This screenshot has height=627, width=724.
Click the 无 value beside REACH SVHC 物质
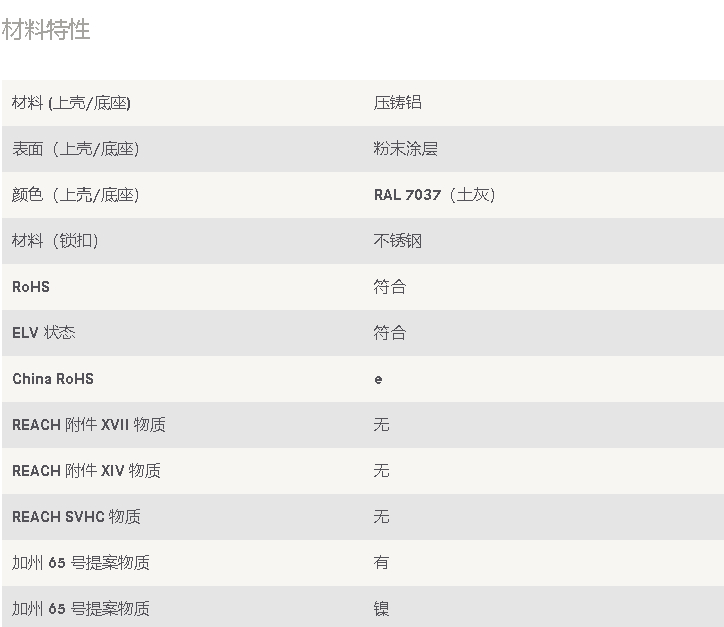[x=381, y=517]
